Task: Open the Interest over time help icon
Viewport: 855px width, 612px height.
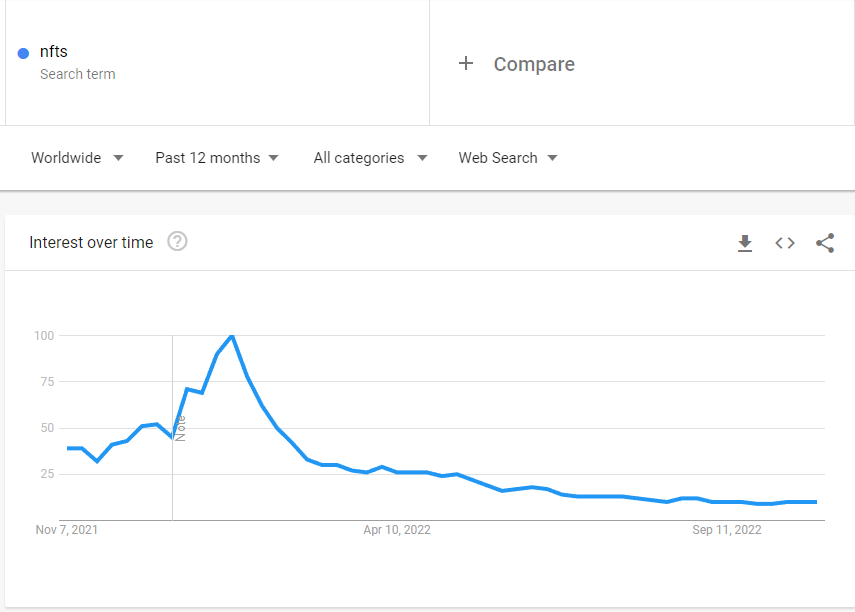Action: [x=177, y=241]
